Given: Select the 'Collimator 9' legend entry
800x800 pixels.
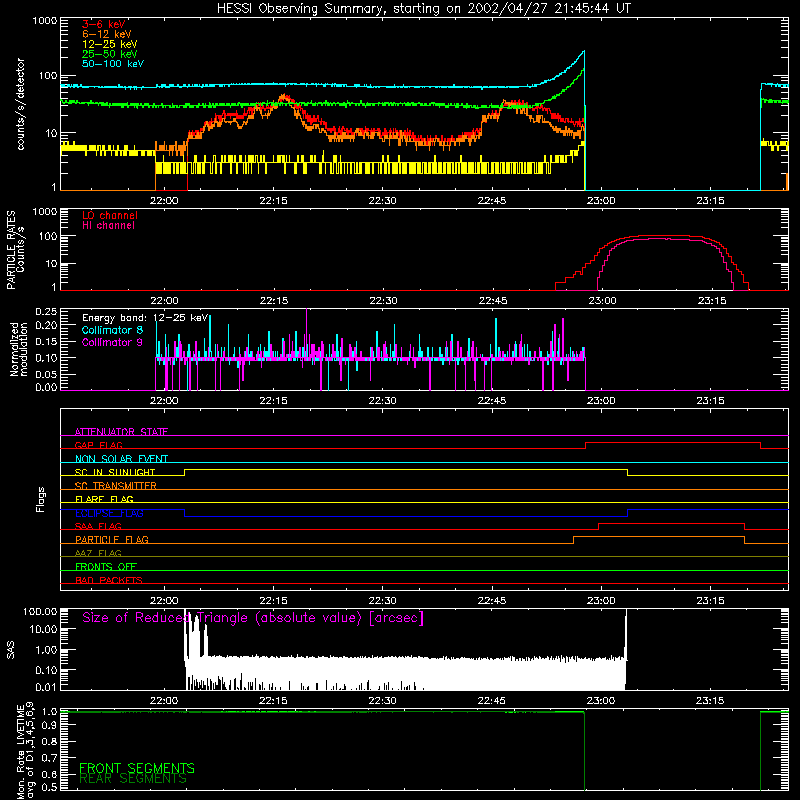Looking at the screenshot, I should [112, 342].
